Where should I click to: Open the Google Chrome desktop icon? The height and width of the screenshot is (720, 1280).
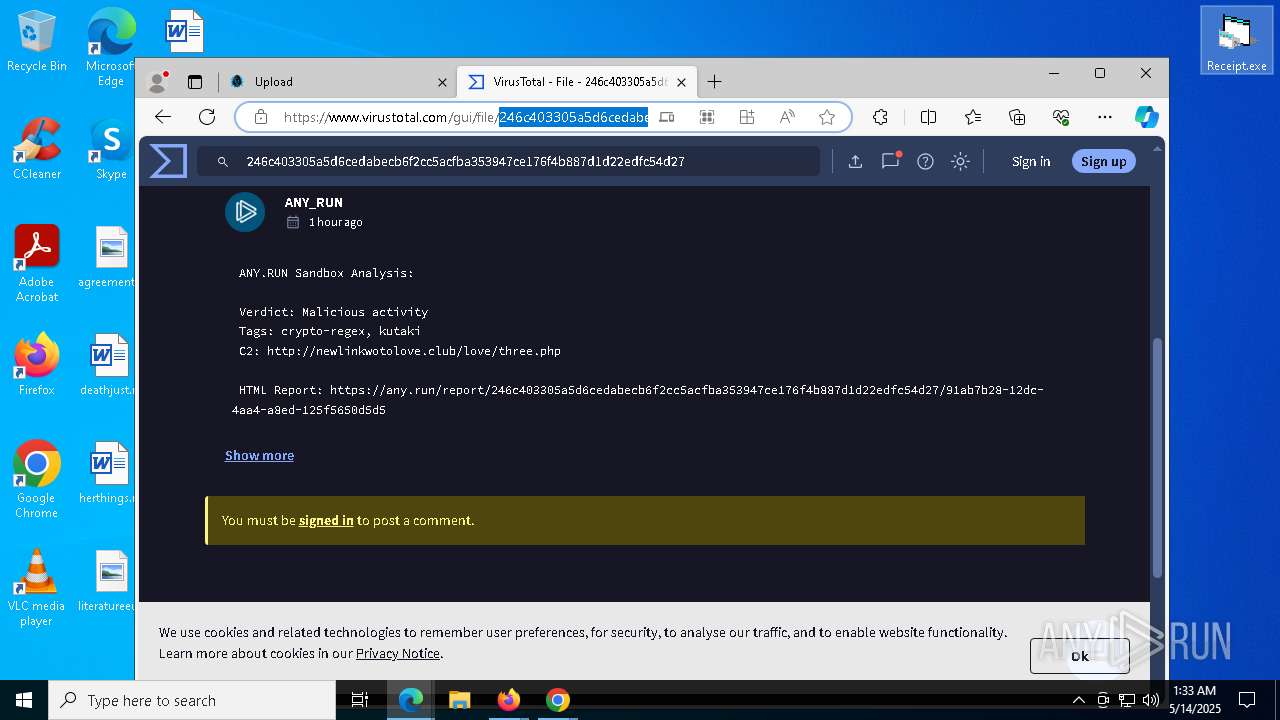click(x=36, y=480)
